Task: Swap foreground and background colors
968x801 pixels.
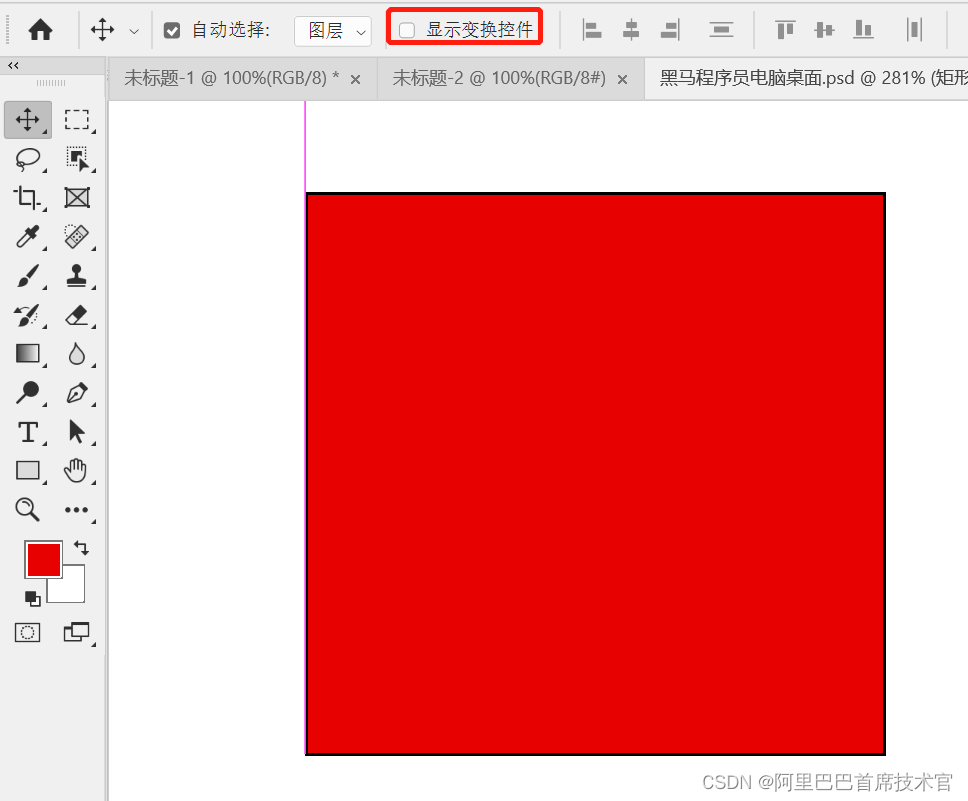Action: click(81, 548)
